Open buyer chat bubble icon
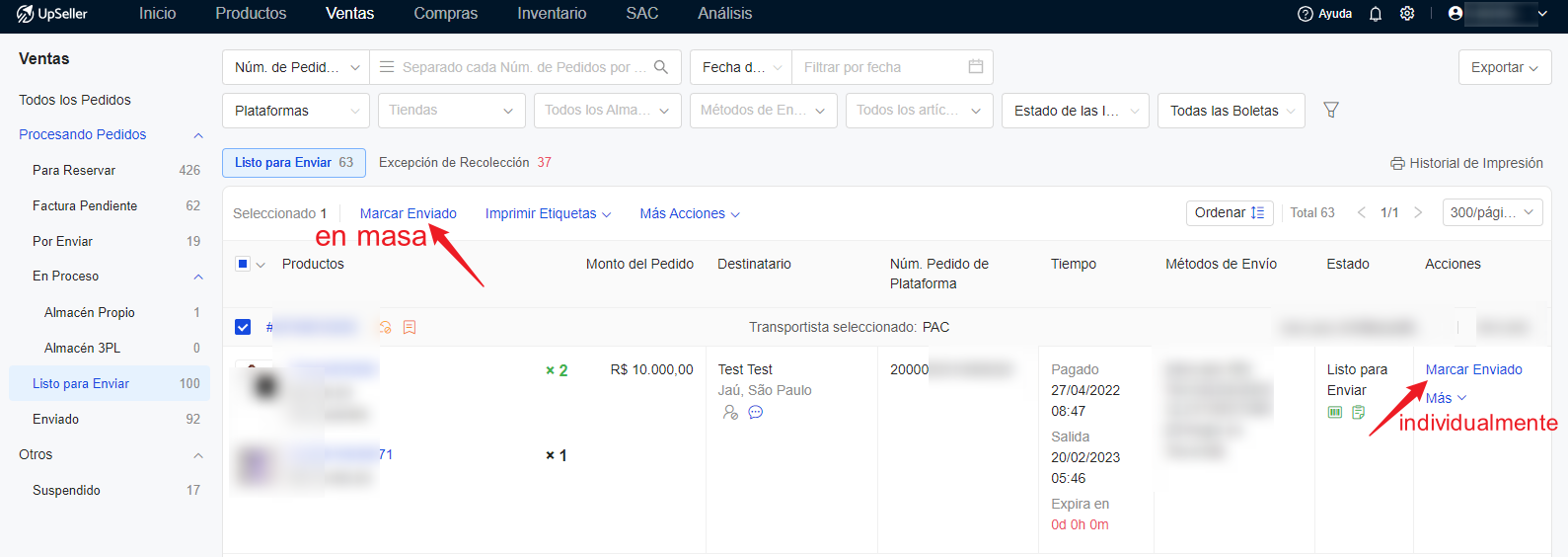1568x557 pixels. 756,413
